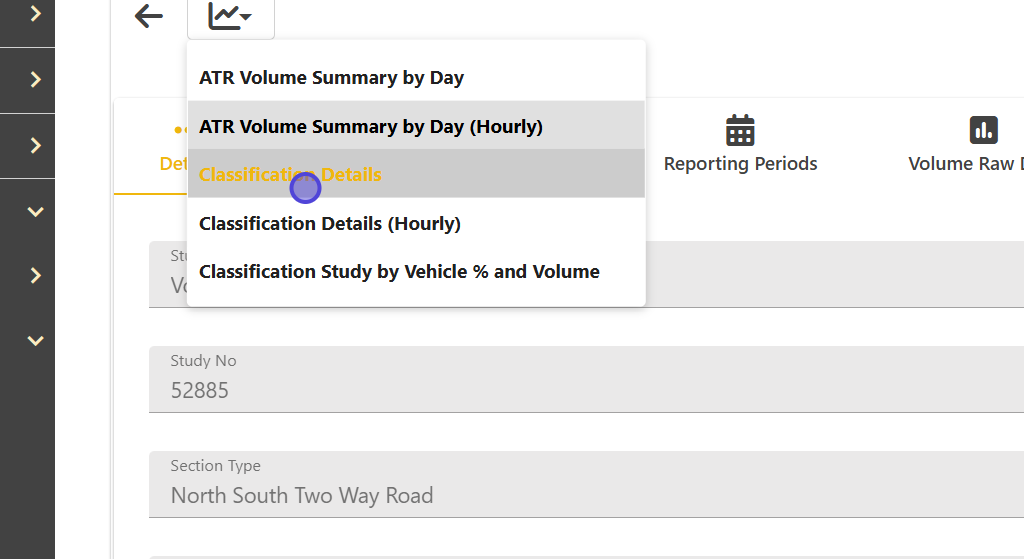Select ATR Volume Summary by Day
Image resolution: width=1024 pixels, height=559 pixels.
331,78
